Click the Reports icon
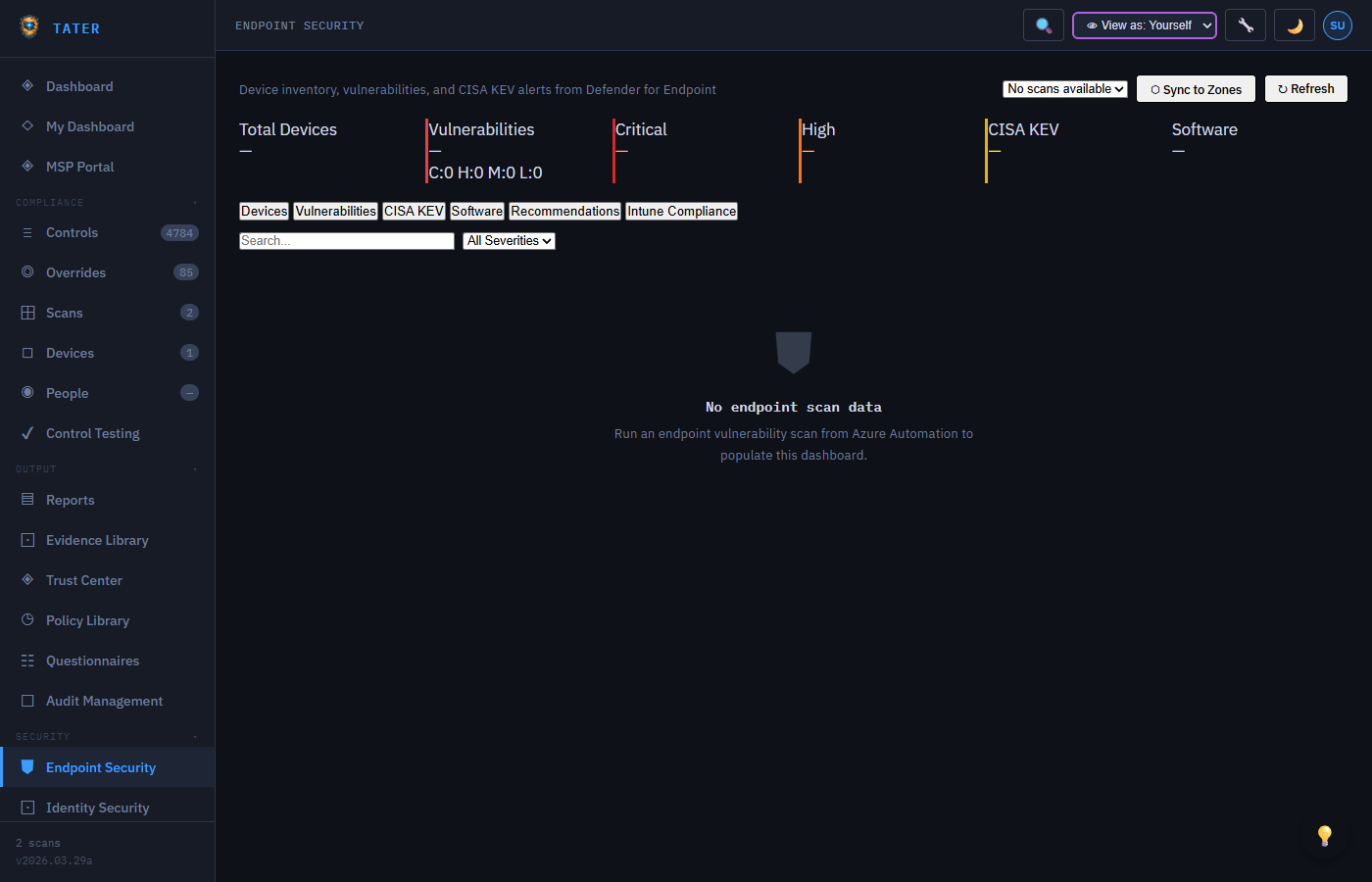The image size is (1372, 882). click(x=27, y=500)
